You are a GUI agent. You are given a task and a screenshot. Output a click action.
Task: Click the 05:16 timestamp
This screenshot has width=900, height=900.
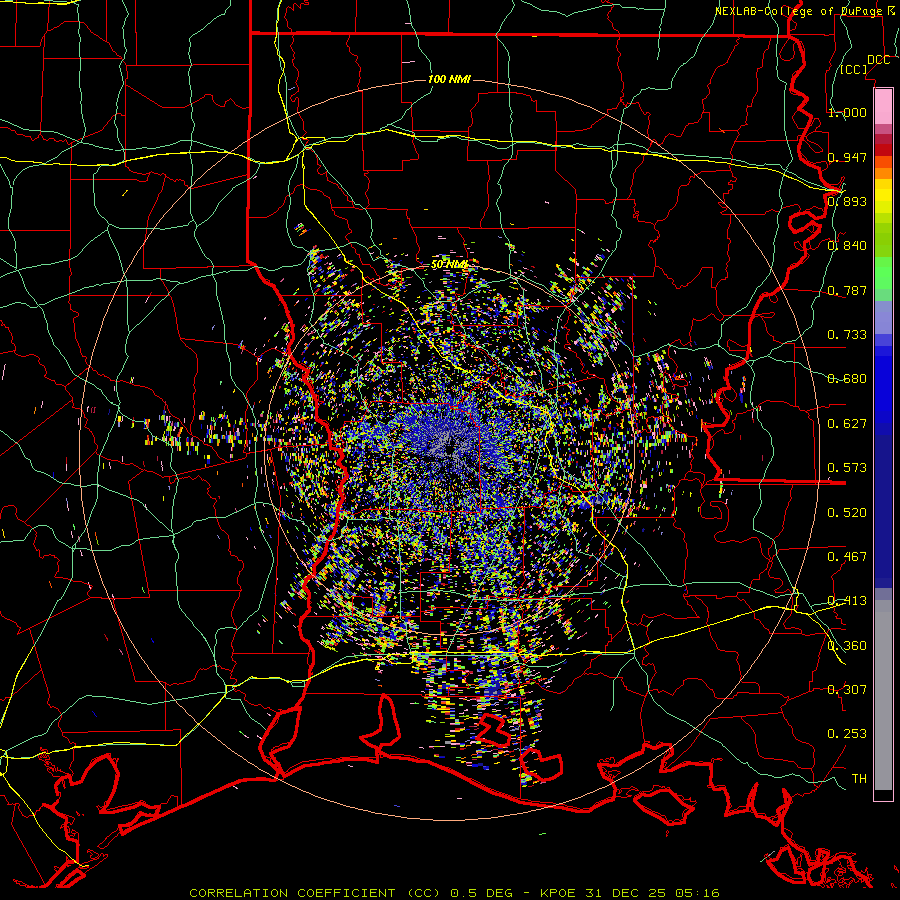tap(697, 893)
